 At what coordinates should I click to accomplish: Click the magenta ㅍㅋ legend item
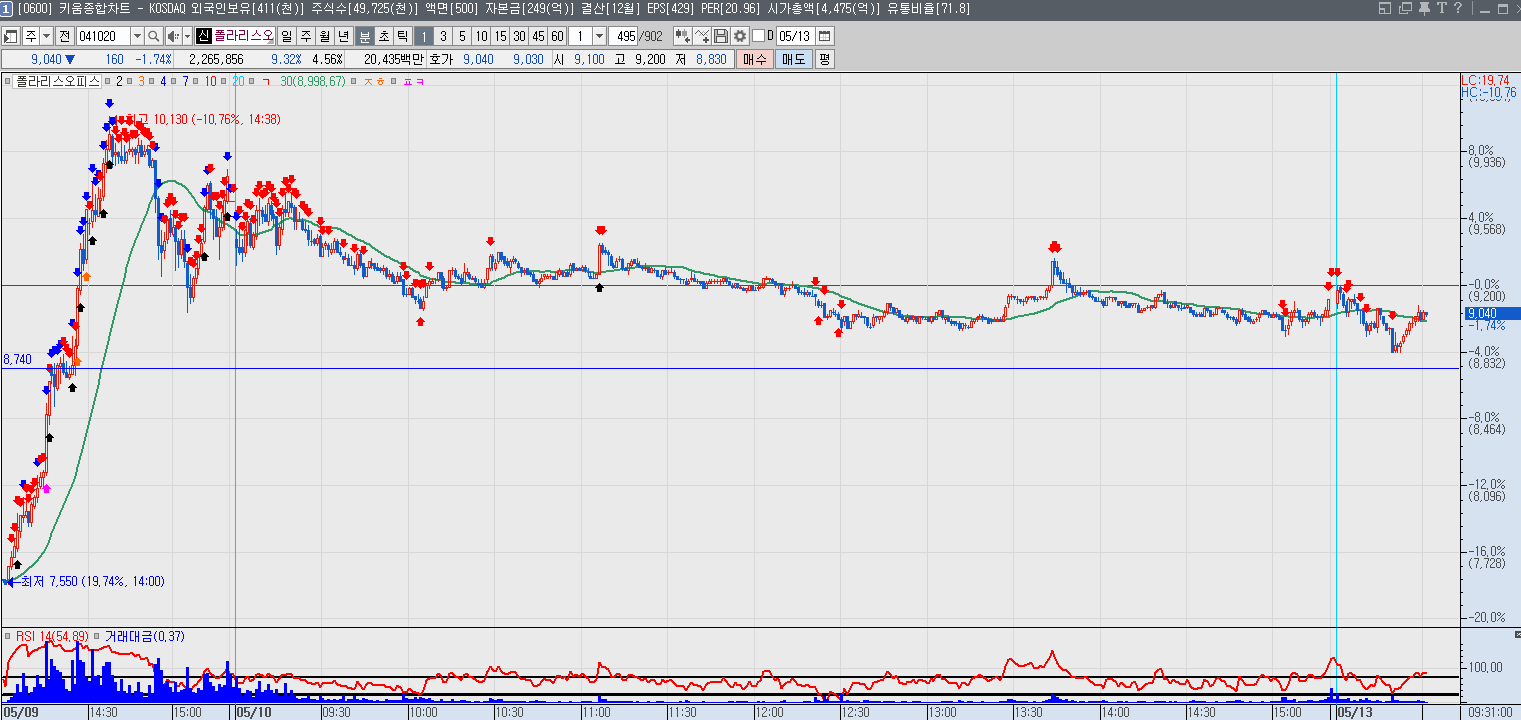[413, 81]
